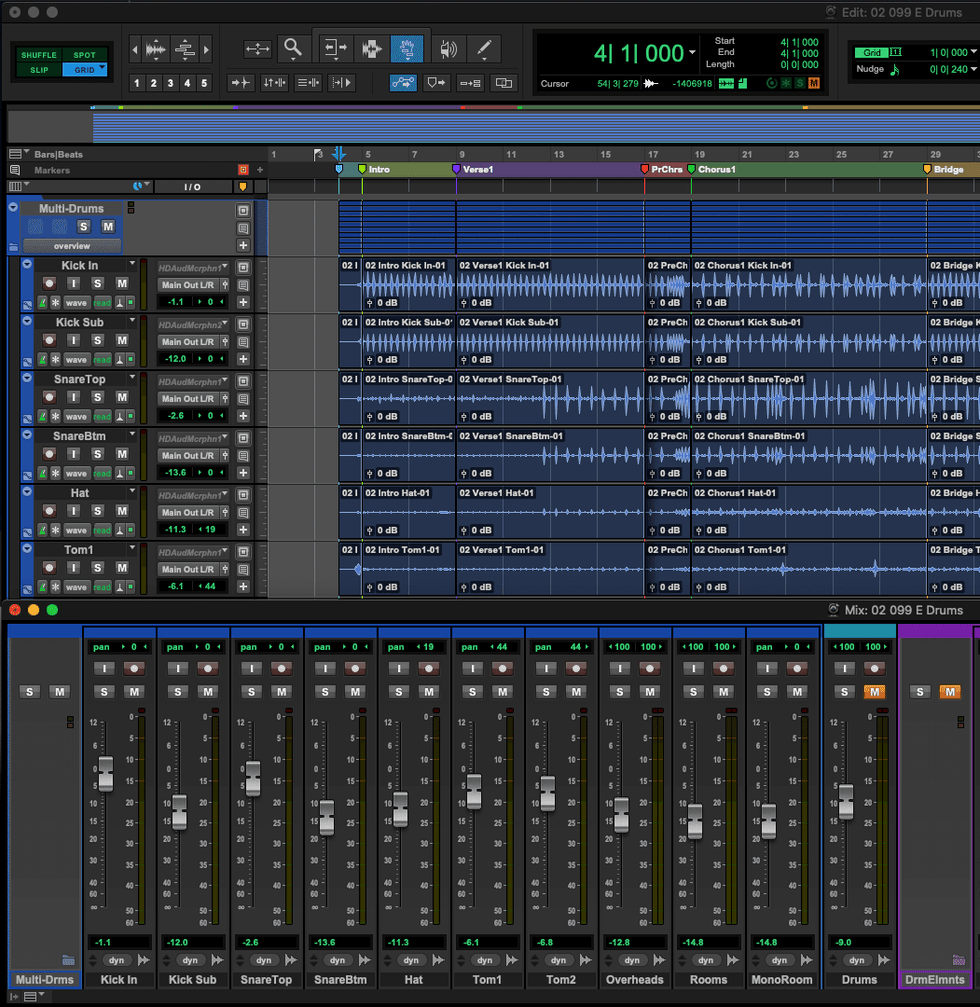The image size is (980, 1007).
Task: Click the Overheads channel volume fader
Action: coord(621,813)
